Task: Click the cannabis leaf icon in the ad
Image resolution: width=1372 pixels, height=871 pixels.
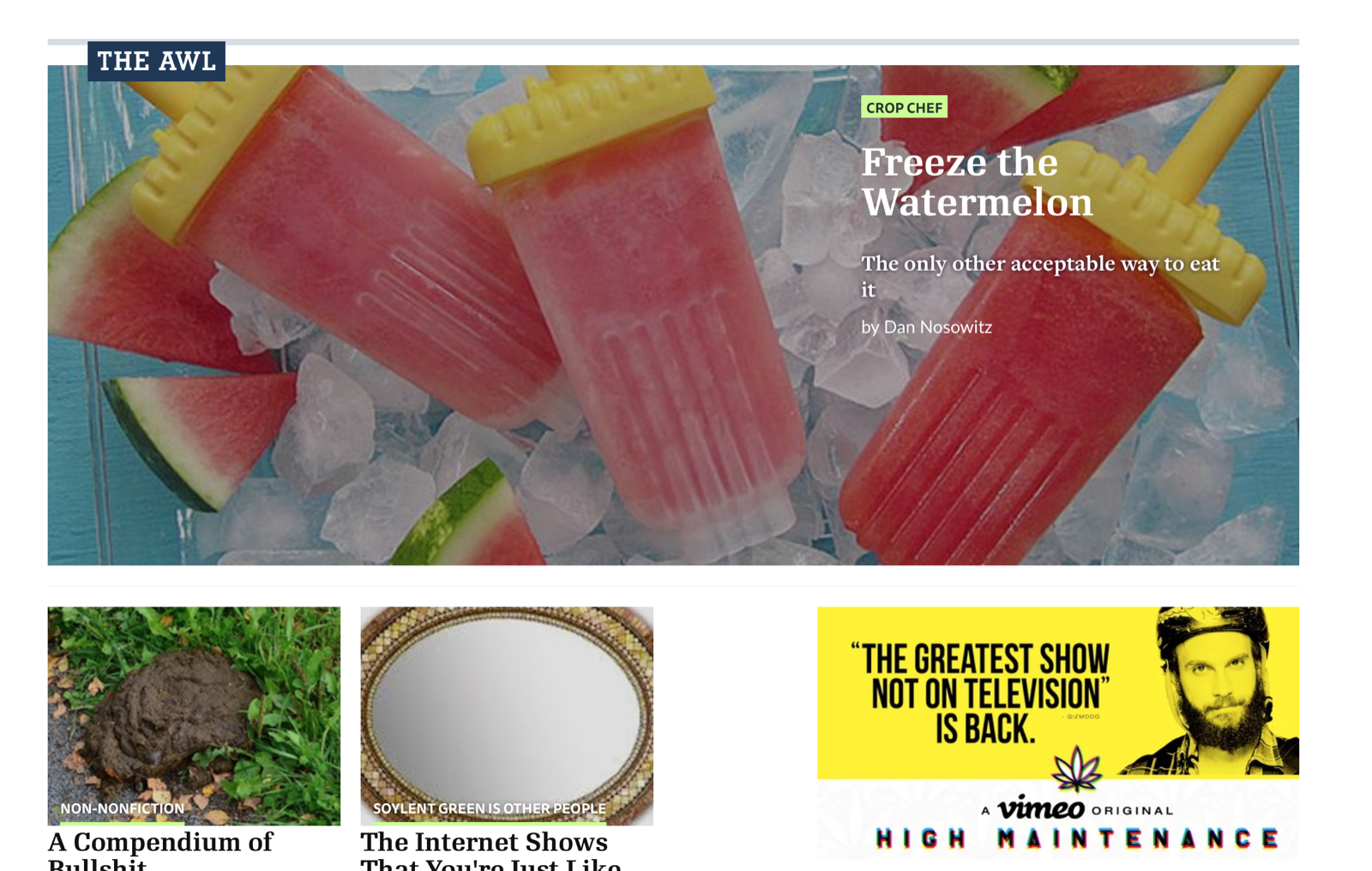Action: click(1077, 767)
